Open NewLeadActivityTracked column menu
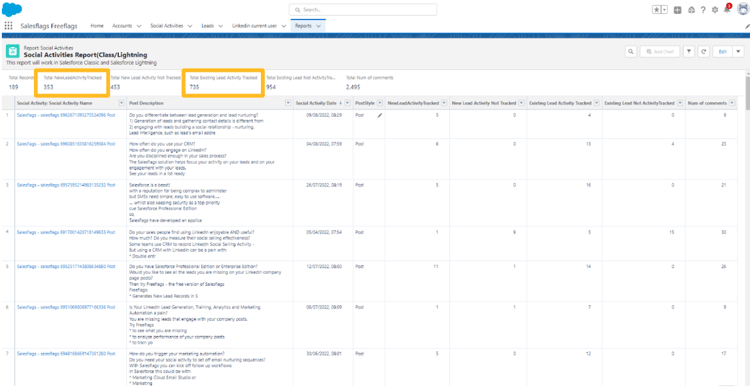This screenshot has width=750, height=390. [444, 103]
